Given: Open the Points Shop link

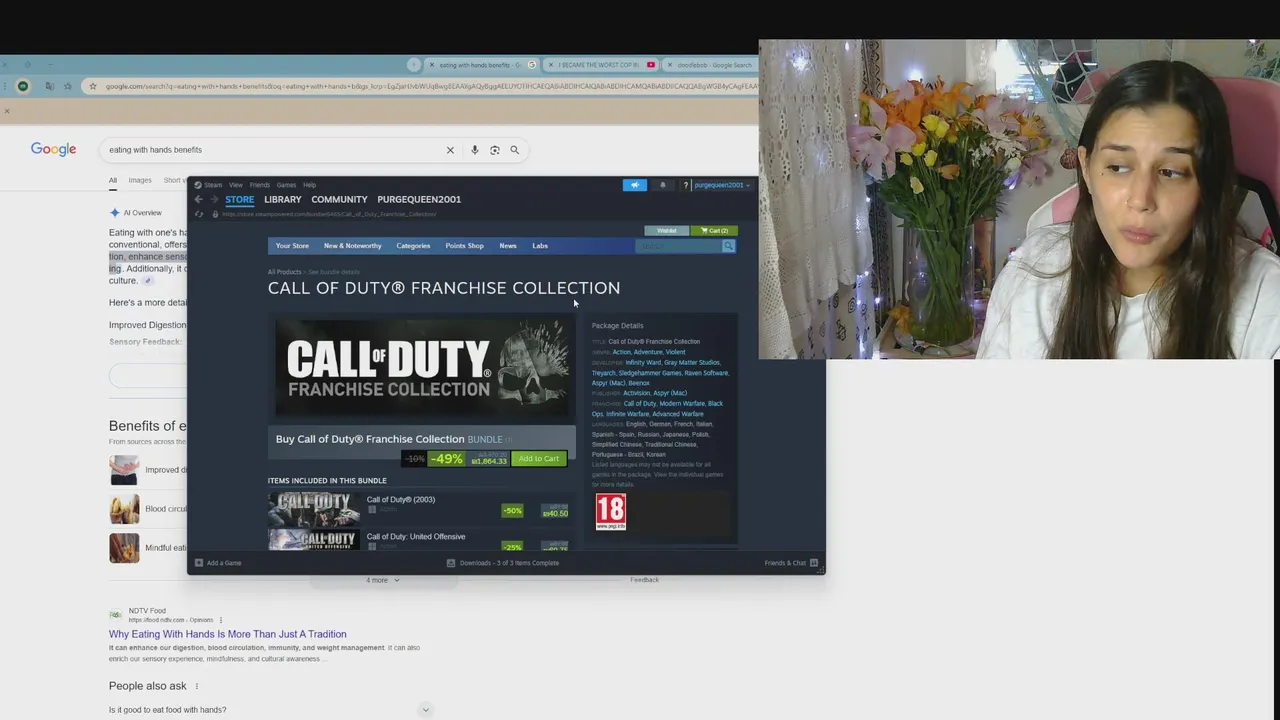Looking at the screenshot, I should [464, 246].
